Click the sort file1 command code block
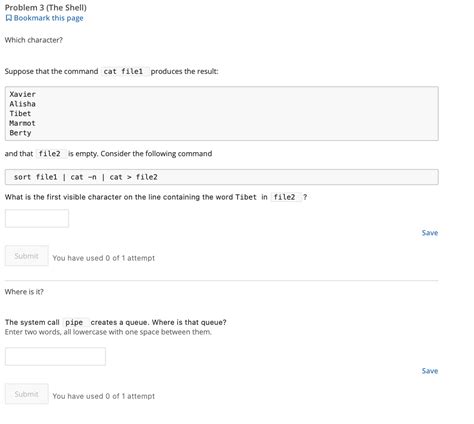Viewport: 474px width, 424px height. click(222, 177)
